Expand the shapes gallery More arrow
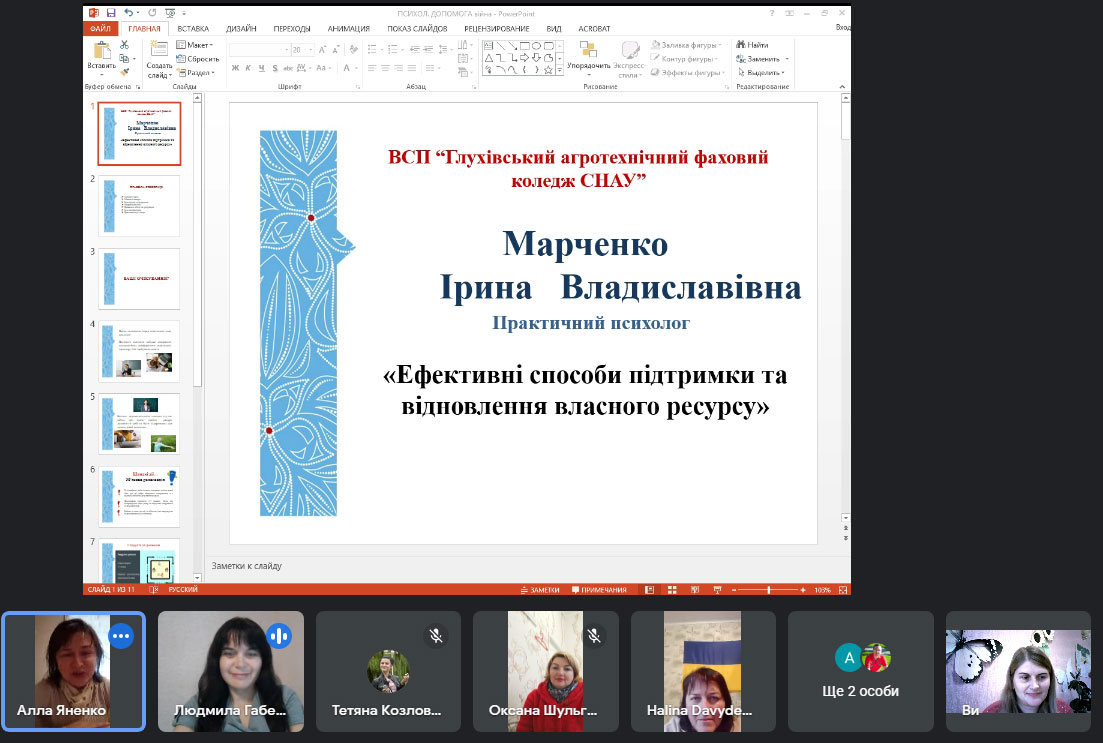Viewport: 1103px width, 743px height. pos(559,70)
